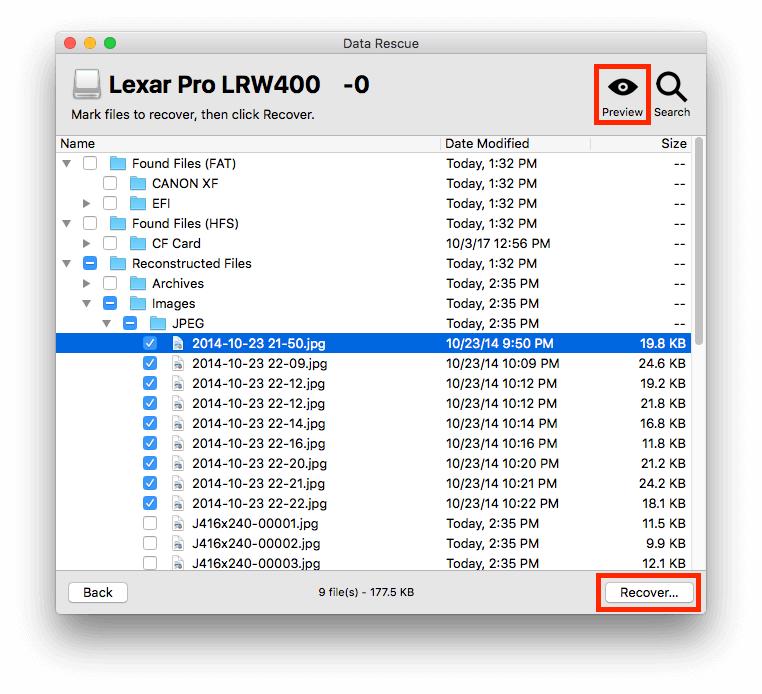Expand the CF Card folder

pyautogui.click(x=87, y=243)
